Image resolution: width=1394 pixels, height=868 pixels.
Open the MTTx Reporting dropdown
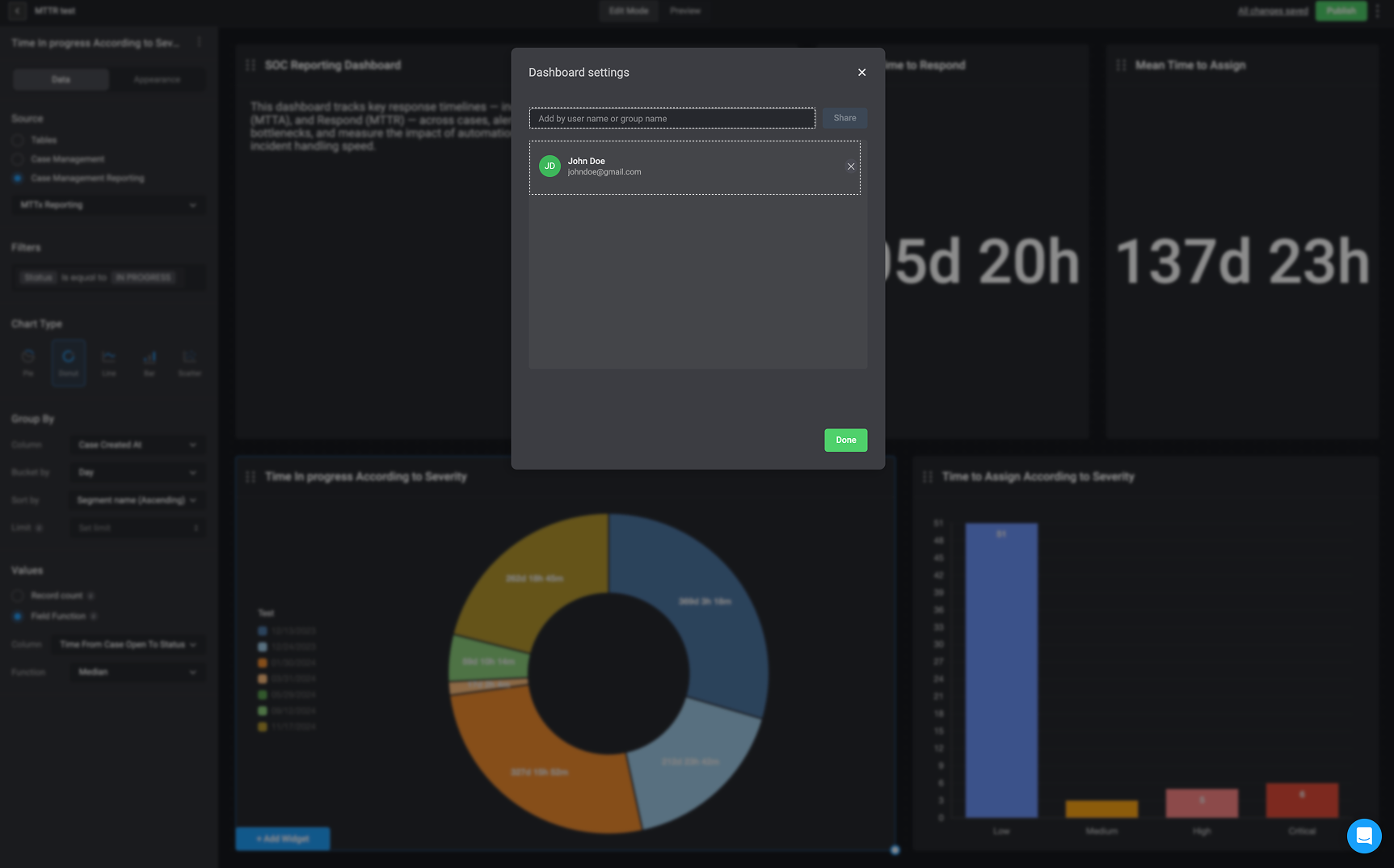point(108,205)
